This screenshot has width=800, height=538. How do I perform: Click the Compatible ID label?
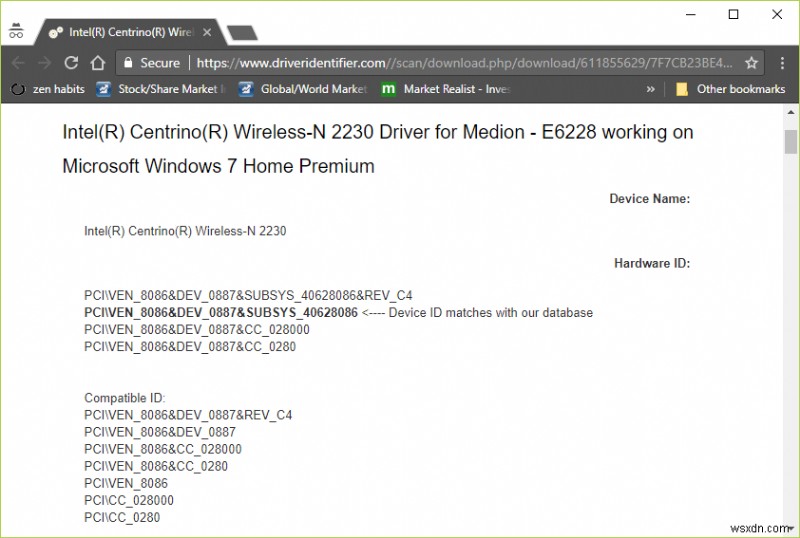(x=124, y=398)
